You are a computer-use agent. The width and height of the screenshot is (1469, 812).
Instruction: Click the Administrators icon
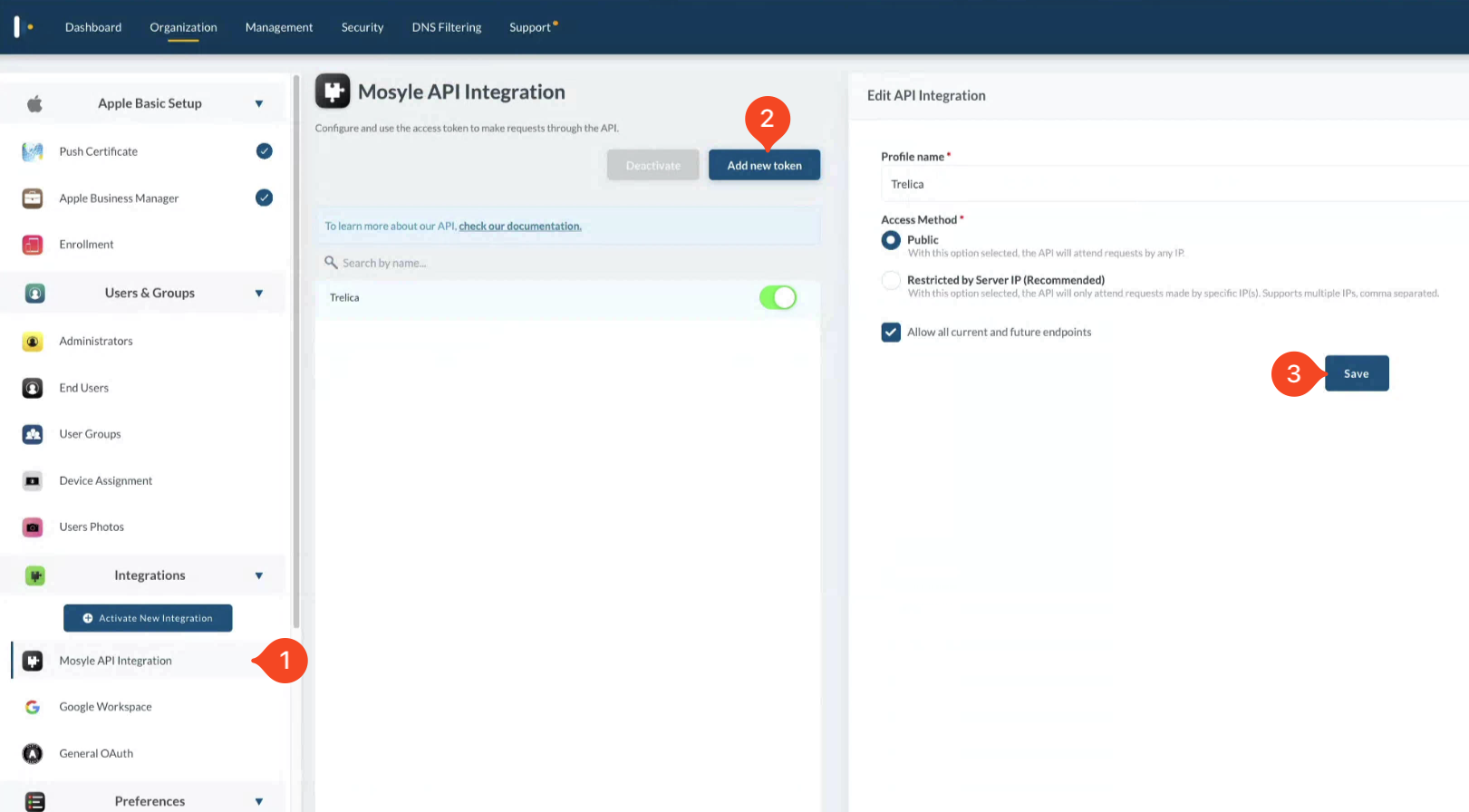(33, 342)
